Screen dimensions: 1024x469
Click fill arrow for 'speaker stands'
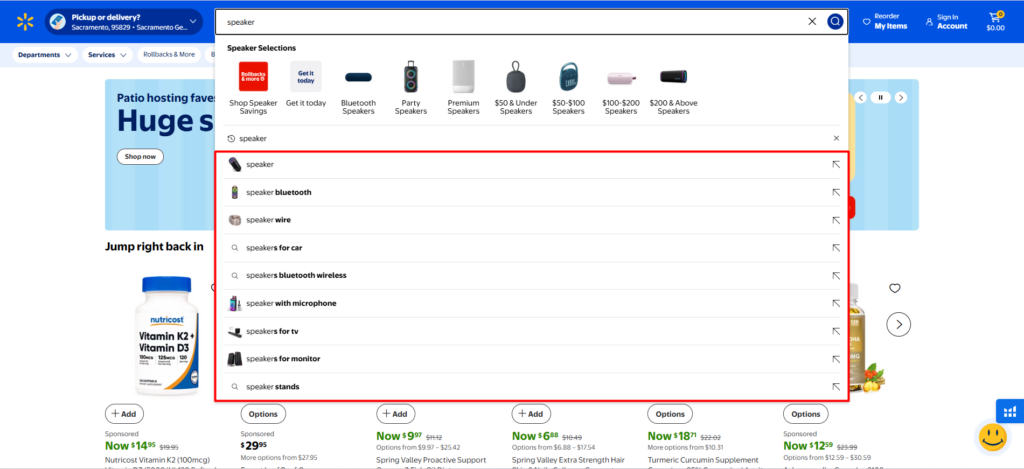tap(836, 387)
